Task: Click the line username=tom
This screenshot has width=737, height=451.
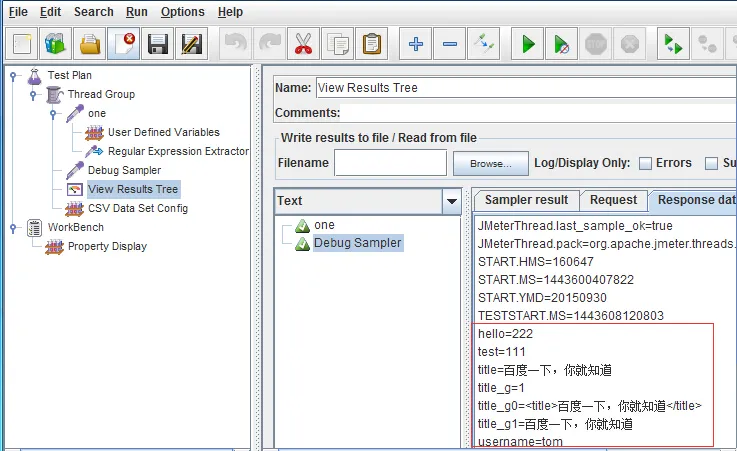Action: (x=520, y=442)
